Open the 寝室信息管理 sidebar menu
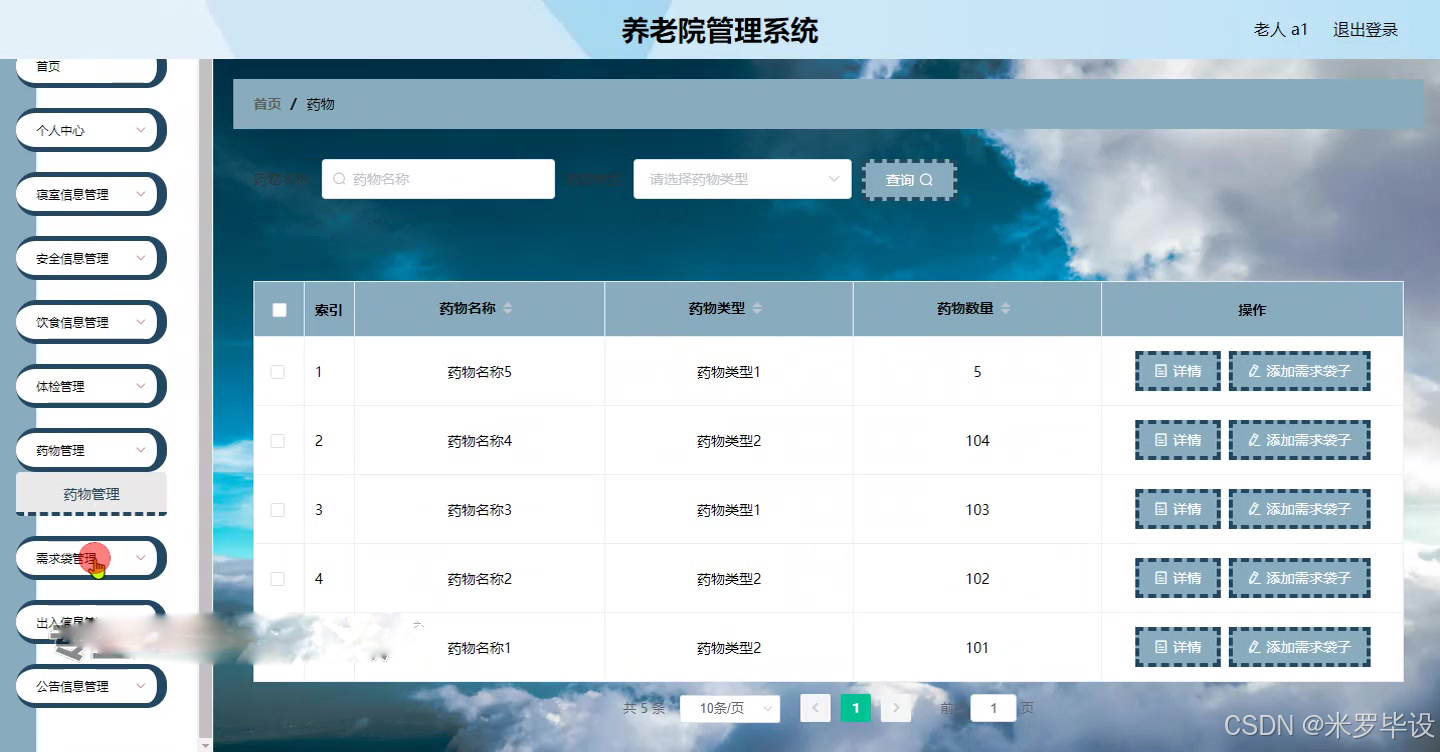This screenshot has width=1440, height=752. pos(89,194)
